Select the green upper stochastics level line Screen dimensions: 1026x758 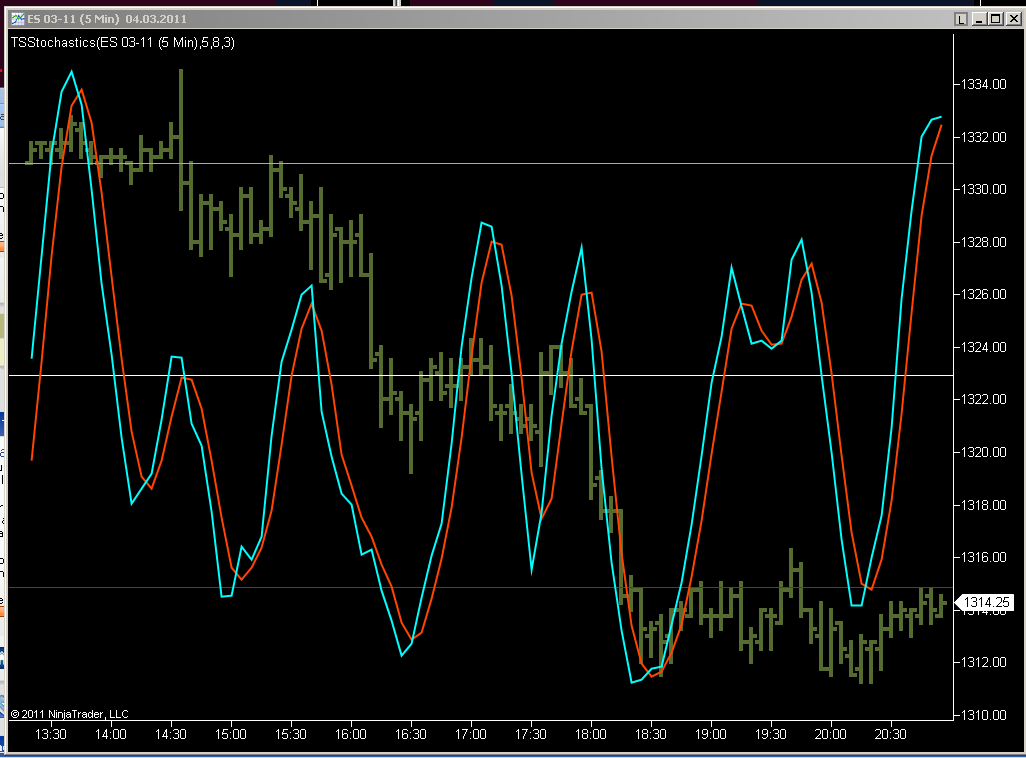click(481, 164)
